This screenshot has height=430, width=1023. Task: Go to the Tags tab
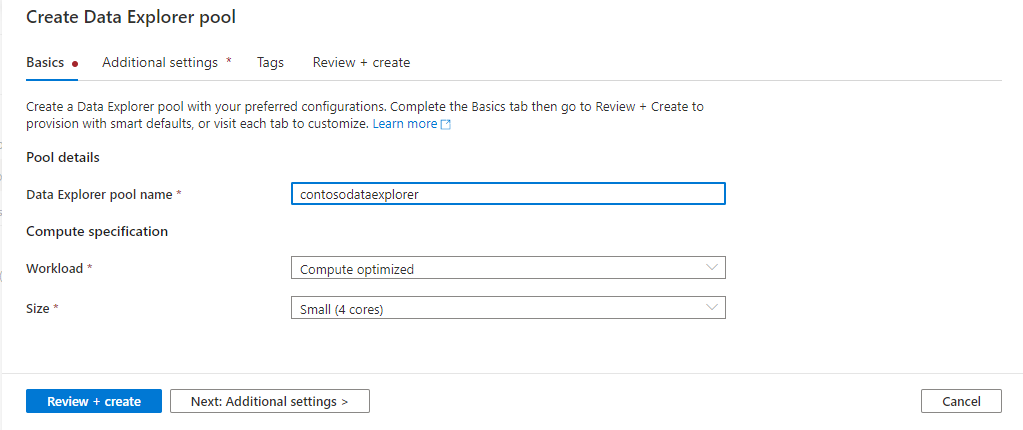[x=270, y=62]
